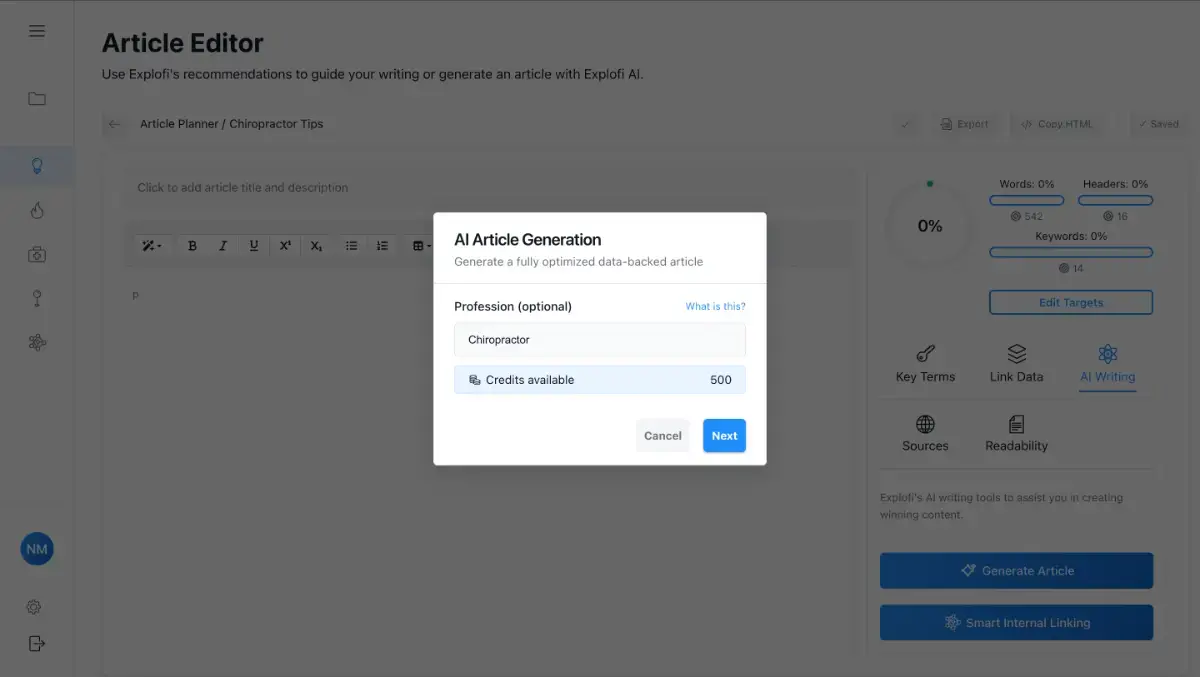Click the Keywords progress bar
Image resolution: width=1200 pixels, height=677 pixels.
pyautogui.click(x=1071, y=253)
